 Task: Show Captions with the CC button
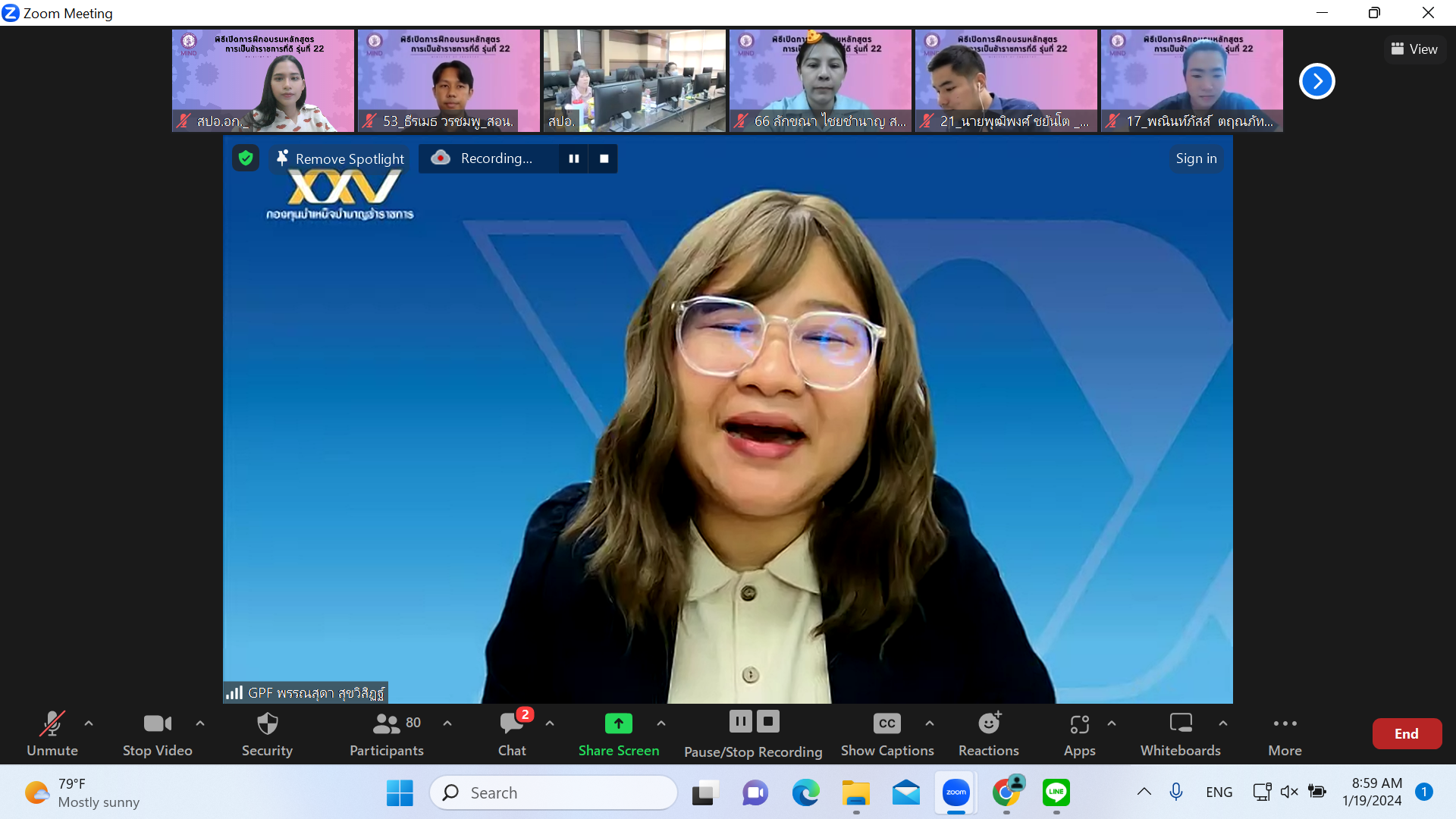click(x=886, y=733)
